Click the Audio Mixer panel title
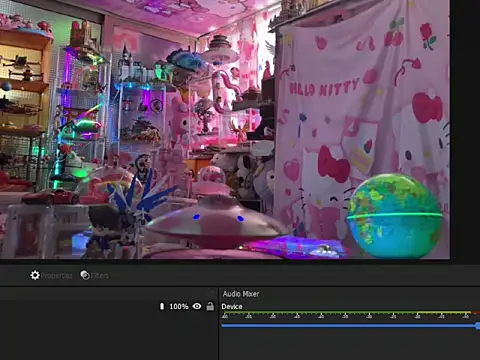This screenshot has height=360, width=480. [x=241, y=294]
